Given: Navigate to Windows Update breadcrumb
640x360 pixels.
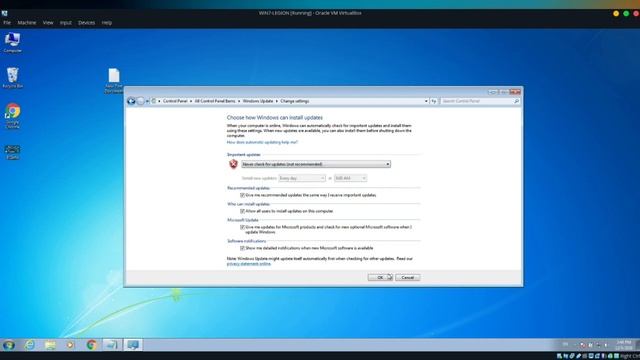Looking at the screenshot, I should [258, 101].
